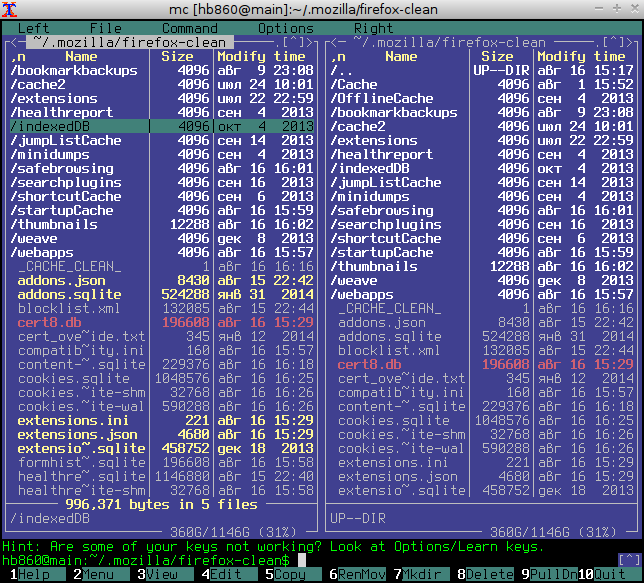Select /extensions in left panel
Image resolution: width=644 pixels, height=583 pixels.
click(162, 98)
